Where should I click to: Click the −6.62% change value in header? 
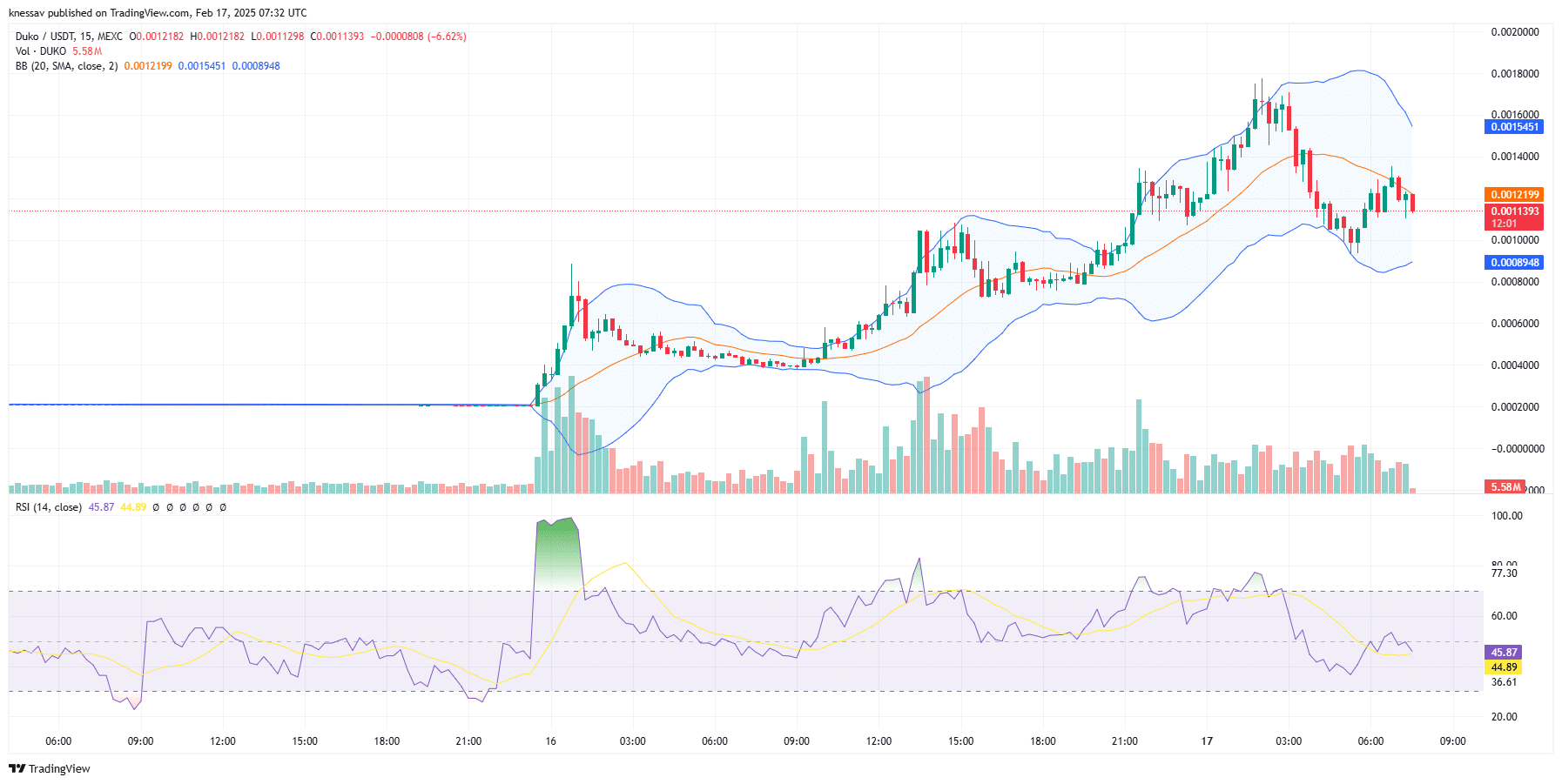pyautogui.click(x=447, y=37)
